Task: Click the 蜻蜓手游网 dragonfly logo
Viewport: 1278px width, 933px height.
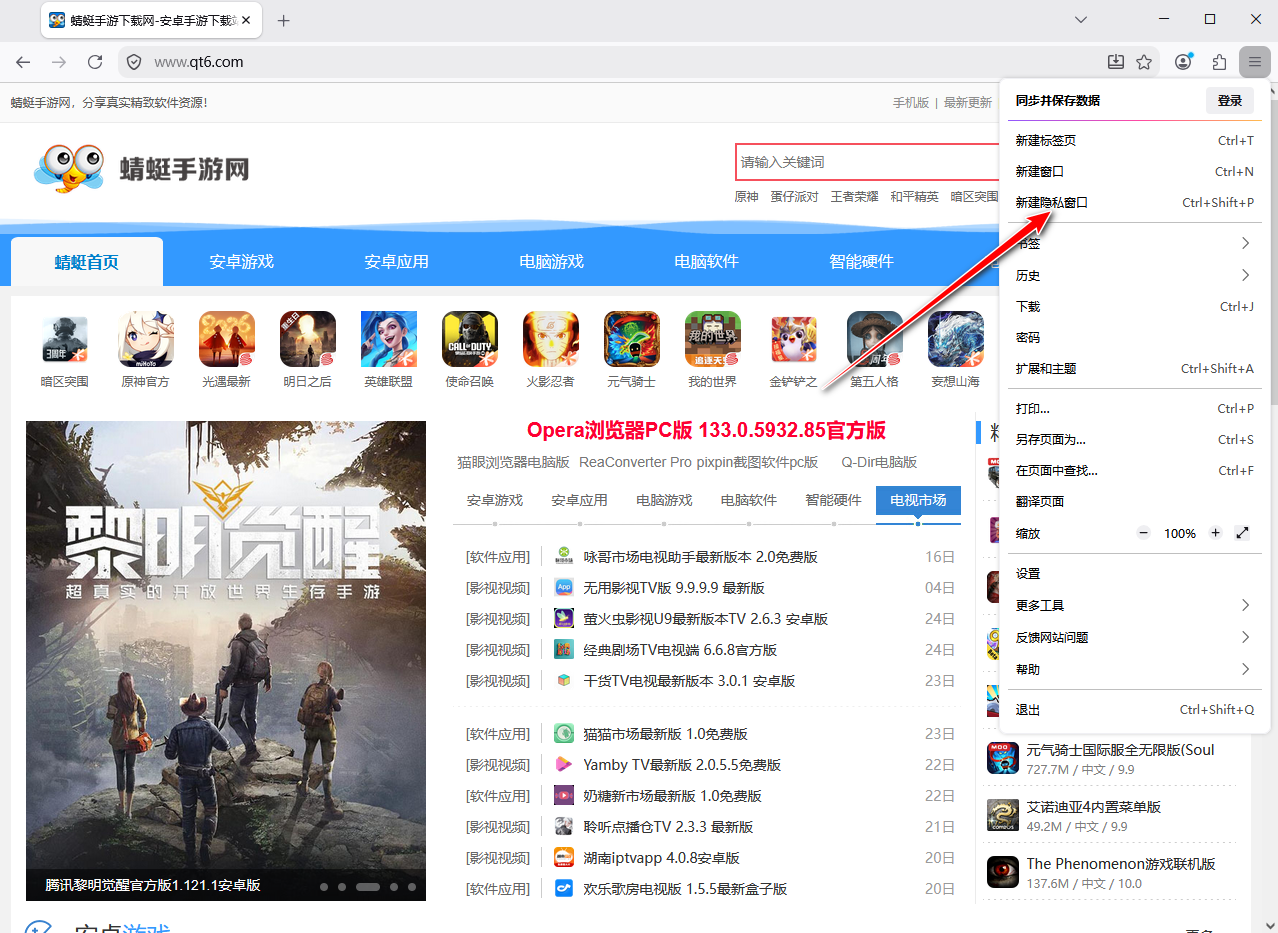Action: pyautogui.click(x=141, y=168)
